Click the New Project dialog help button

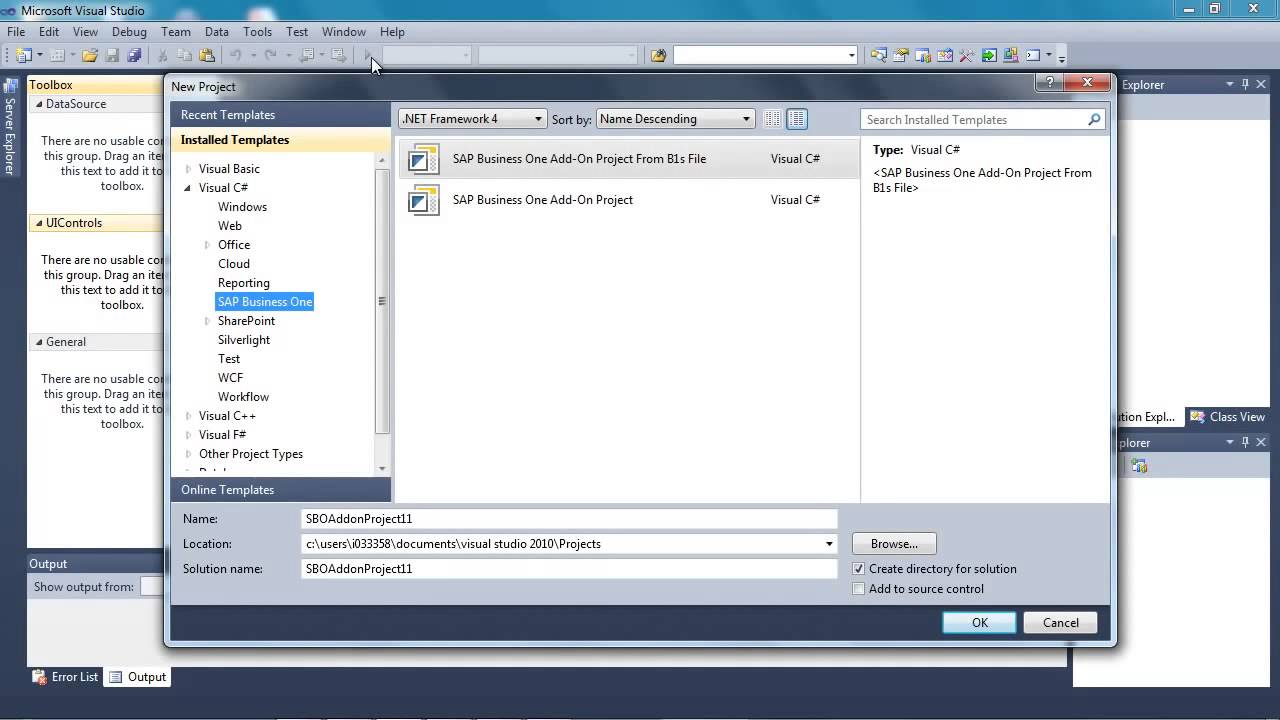pos(1049,83)
